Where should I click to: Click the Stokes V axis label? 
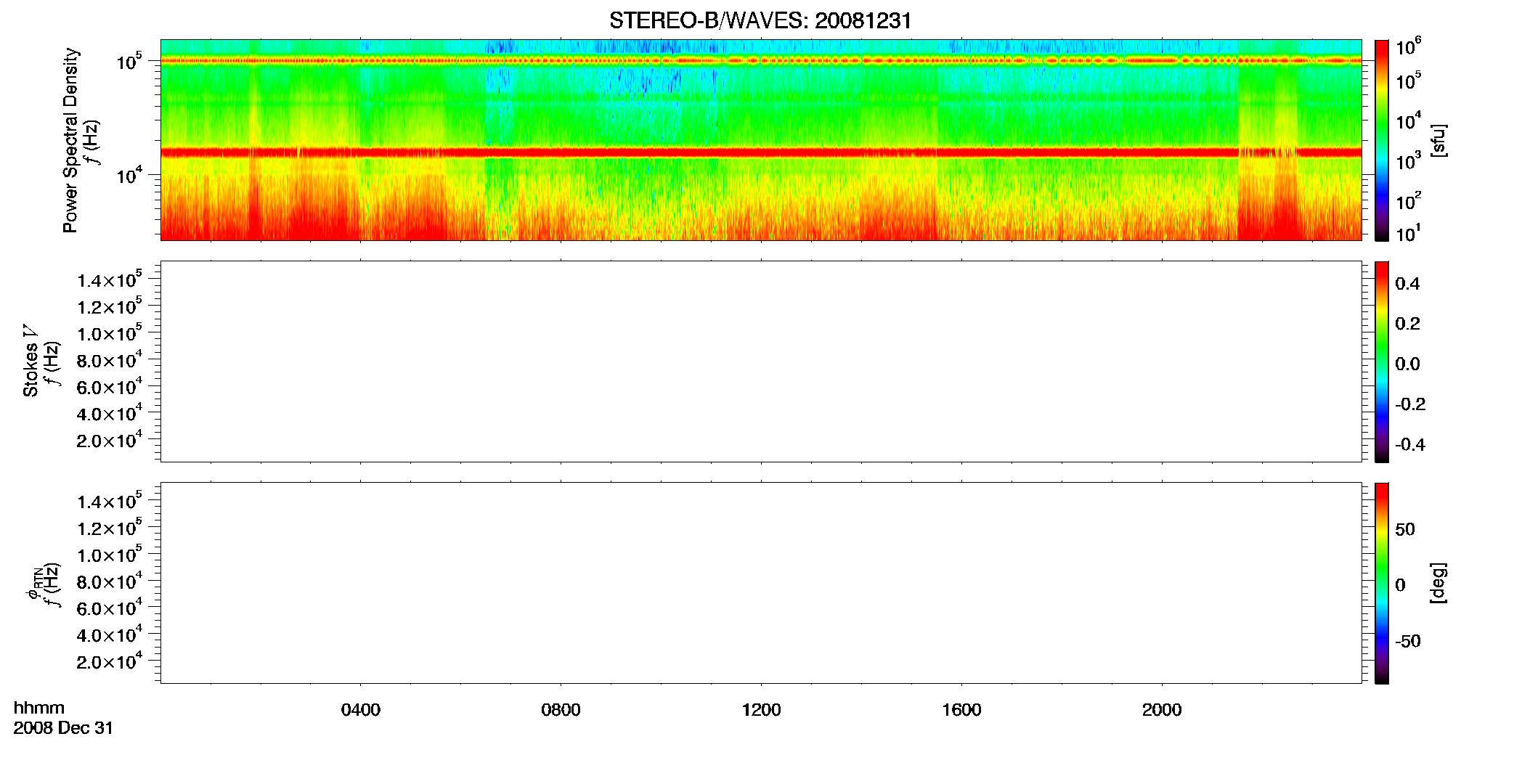click(x=30, y=360)
